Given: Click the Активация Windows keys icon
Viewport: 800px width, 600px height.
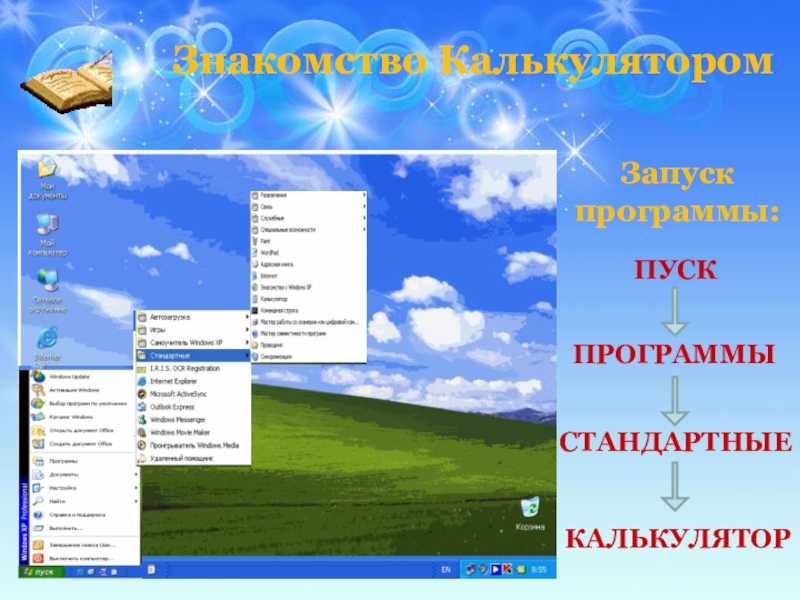Looking at the screenshot, I should coord(38,390).
